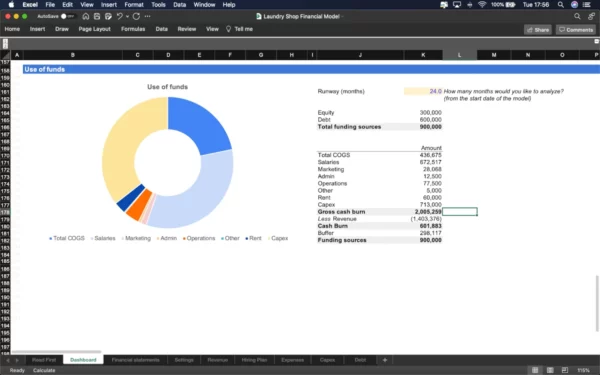Expand the outline level button near column headers
This screenshot has height=375, width=600.
[x=5, y=44]
